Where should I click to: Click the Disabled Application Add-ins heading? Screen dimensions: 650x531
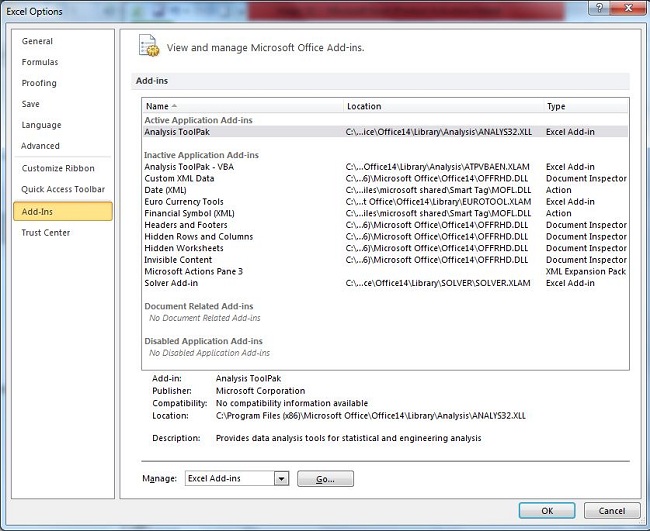point(204,341)
